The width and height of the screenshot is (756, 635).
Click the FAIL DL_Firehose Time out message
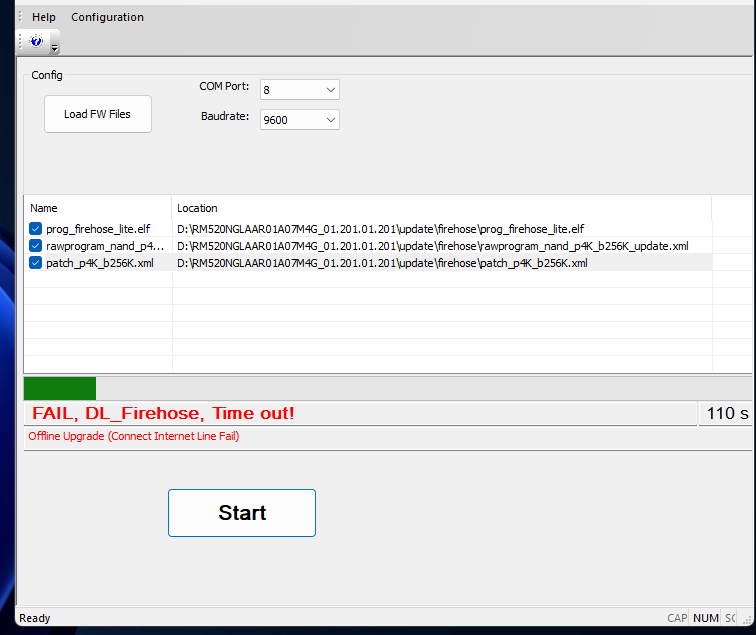click(164, 414)
